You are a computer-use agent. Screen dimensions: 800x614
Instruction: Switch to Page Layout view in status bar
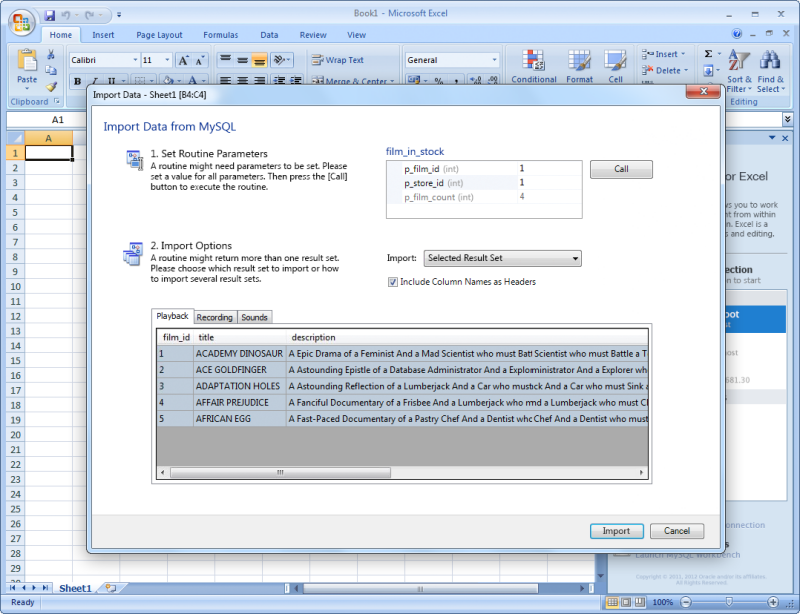point(626,602)
